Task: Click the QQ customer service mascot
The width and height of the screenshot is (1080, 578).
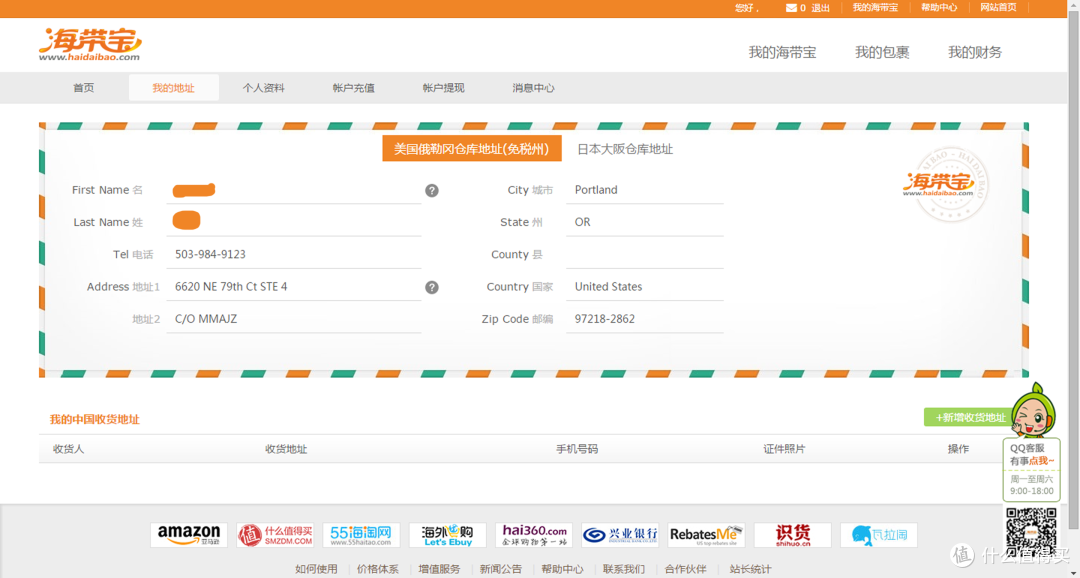Action: [1033, 411]
